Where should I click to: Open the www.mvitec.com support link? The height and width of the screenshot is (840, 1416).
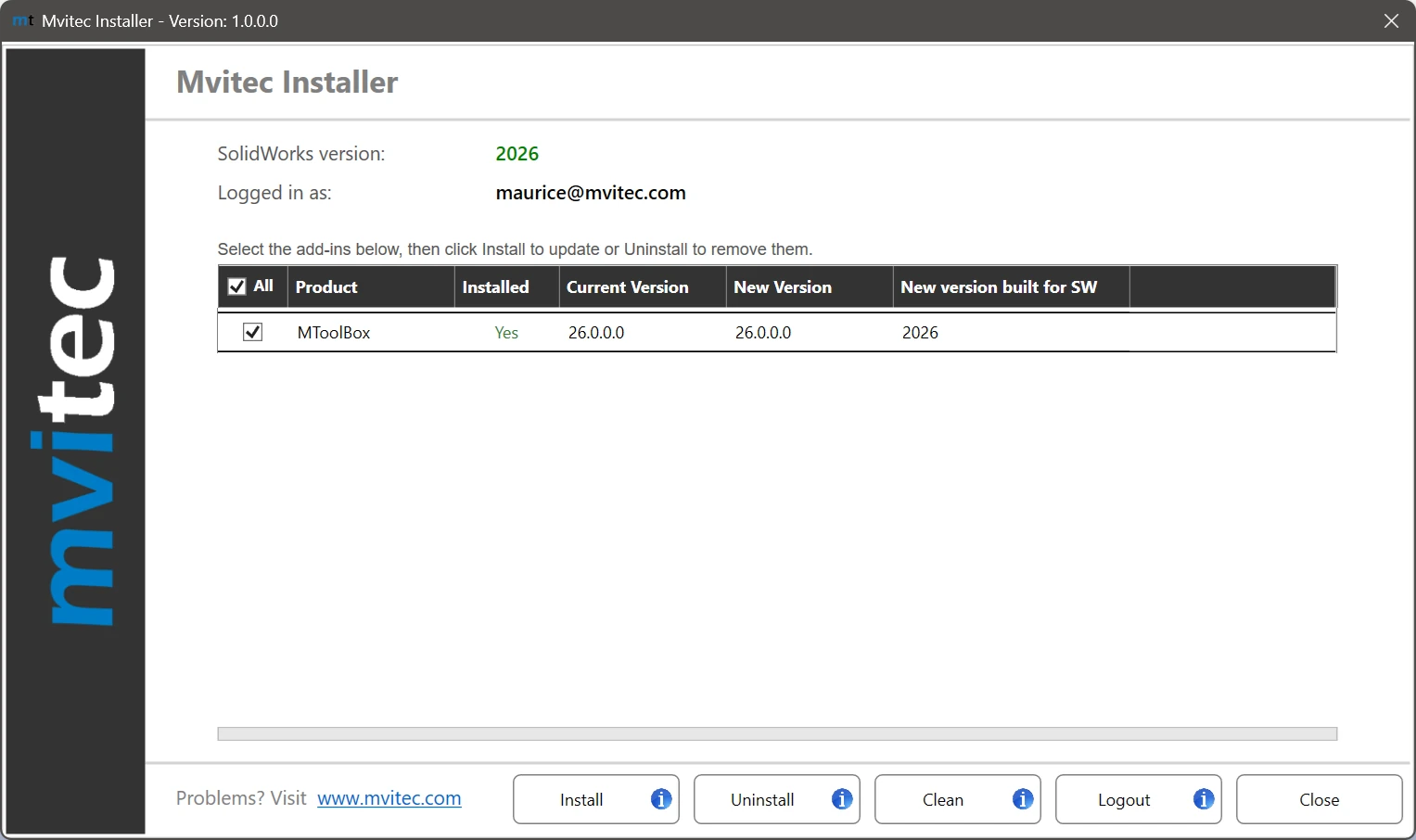click(389, 797)
